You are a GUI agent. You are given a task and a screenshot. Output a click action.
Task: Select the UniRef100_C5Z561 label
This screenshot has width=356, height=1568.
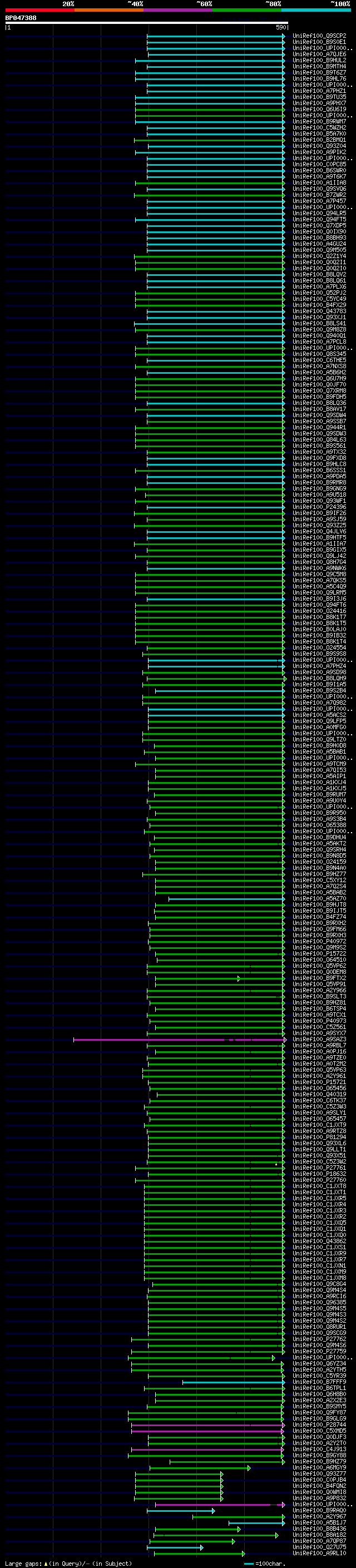tap(319, 1027)
